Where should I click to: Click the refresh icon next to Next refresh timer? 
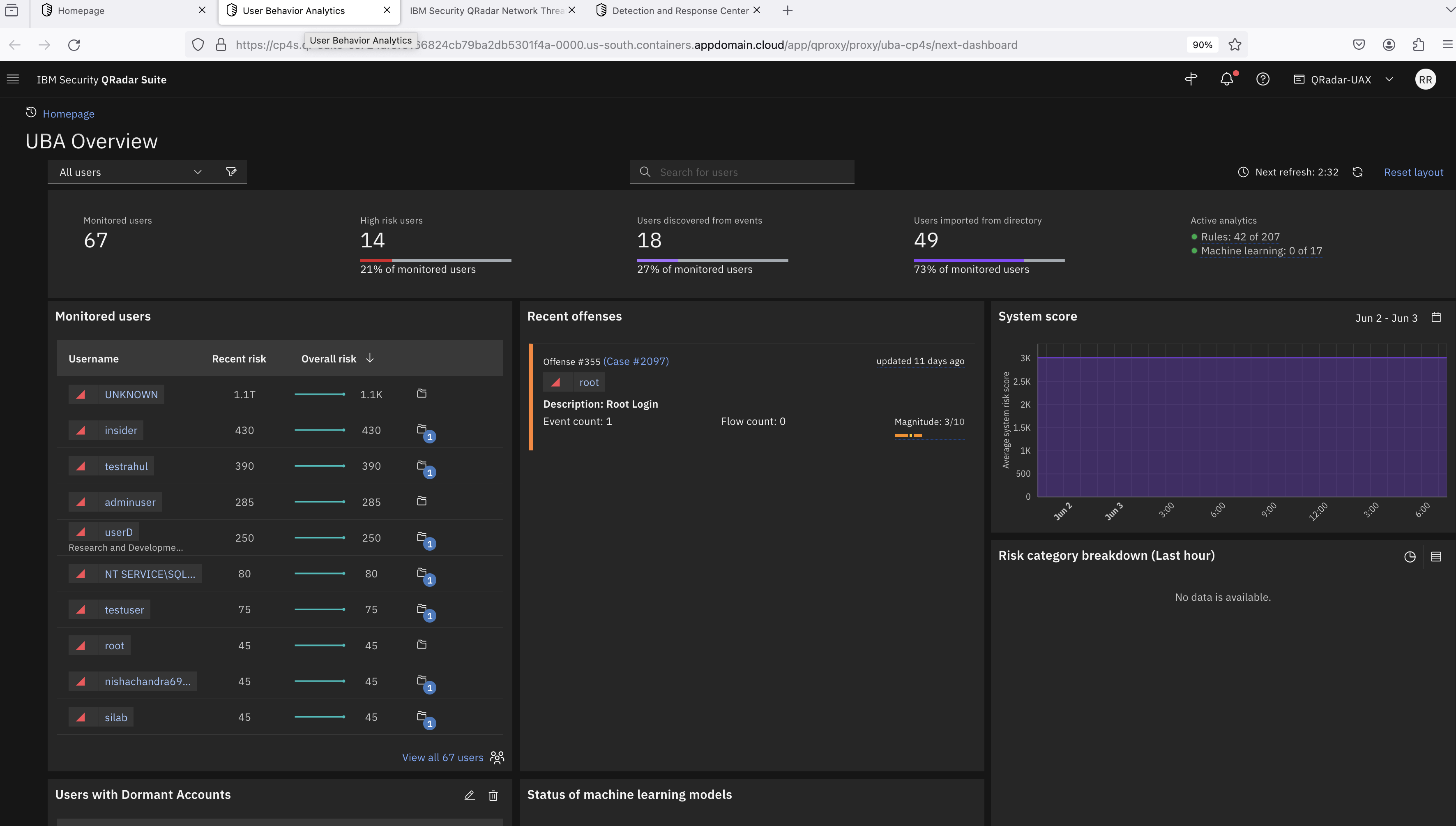pos(1358,172)
